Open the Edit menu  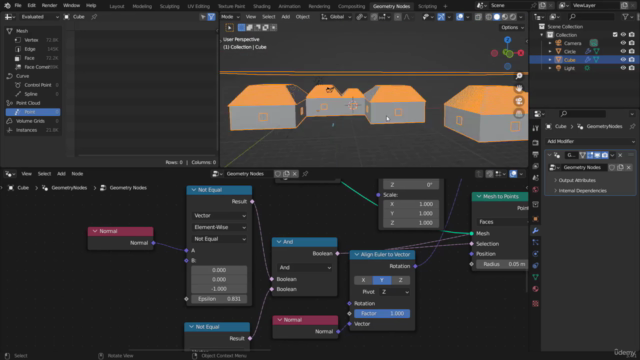[x=31, y=6]
